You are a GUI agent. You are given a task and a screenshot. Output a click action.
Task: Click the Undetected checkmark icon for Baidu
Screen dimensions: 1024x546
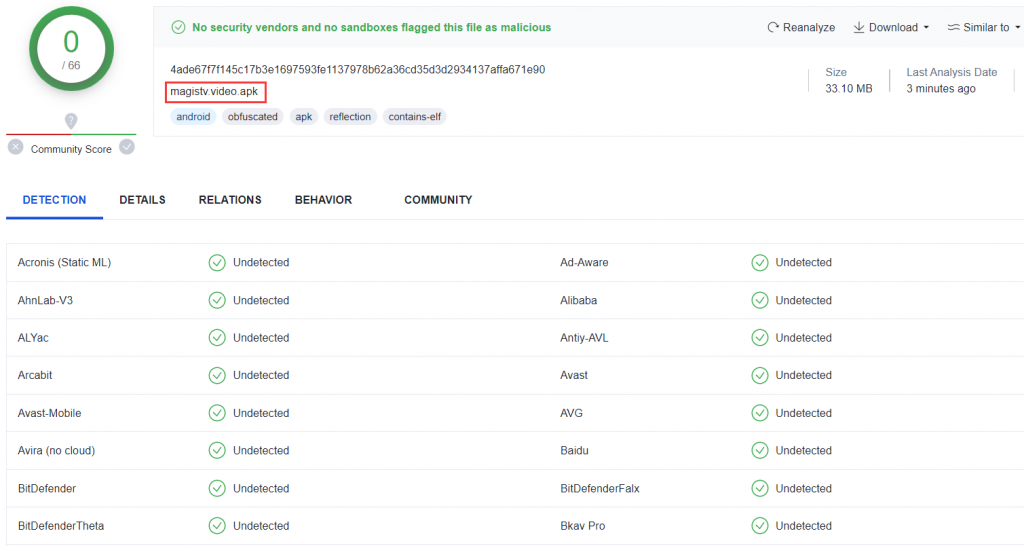click(x=760, y=451)
